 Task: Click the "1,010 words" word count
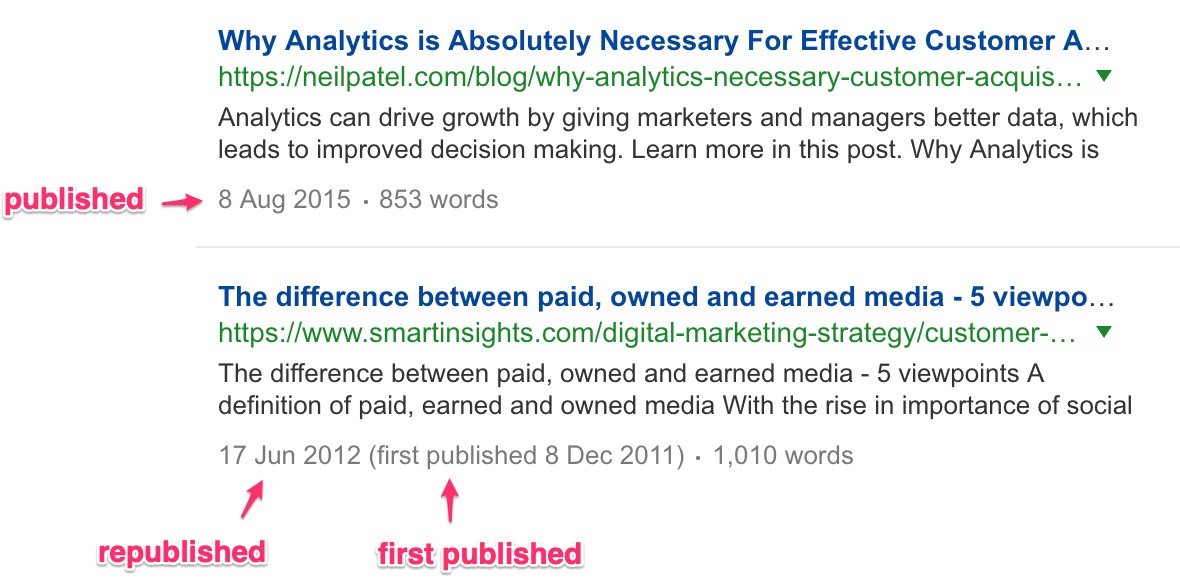(x=783, y=457)
